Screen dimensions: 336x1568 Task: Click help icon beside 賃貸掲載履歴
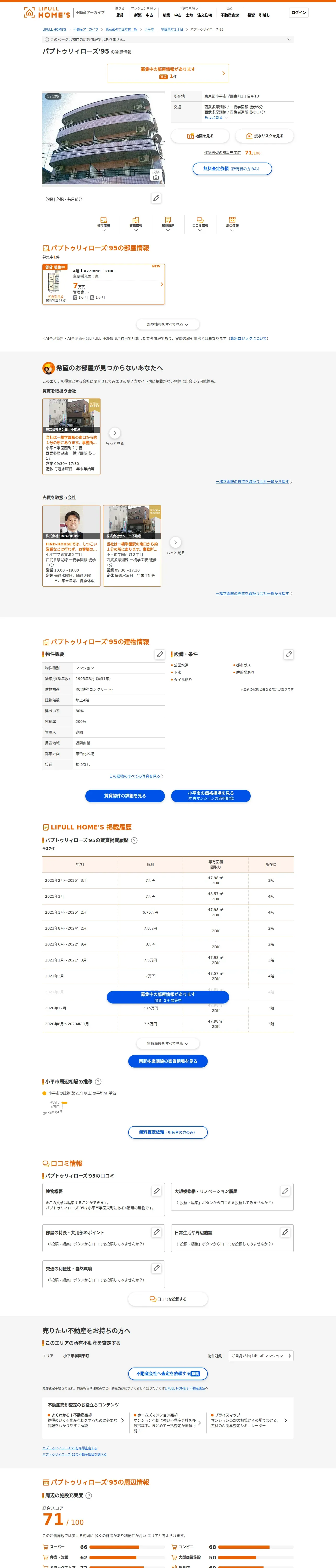coord(134,841)
